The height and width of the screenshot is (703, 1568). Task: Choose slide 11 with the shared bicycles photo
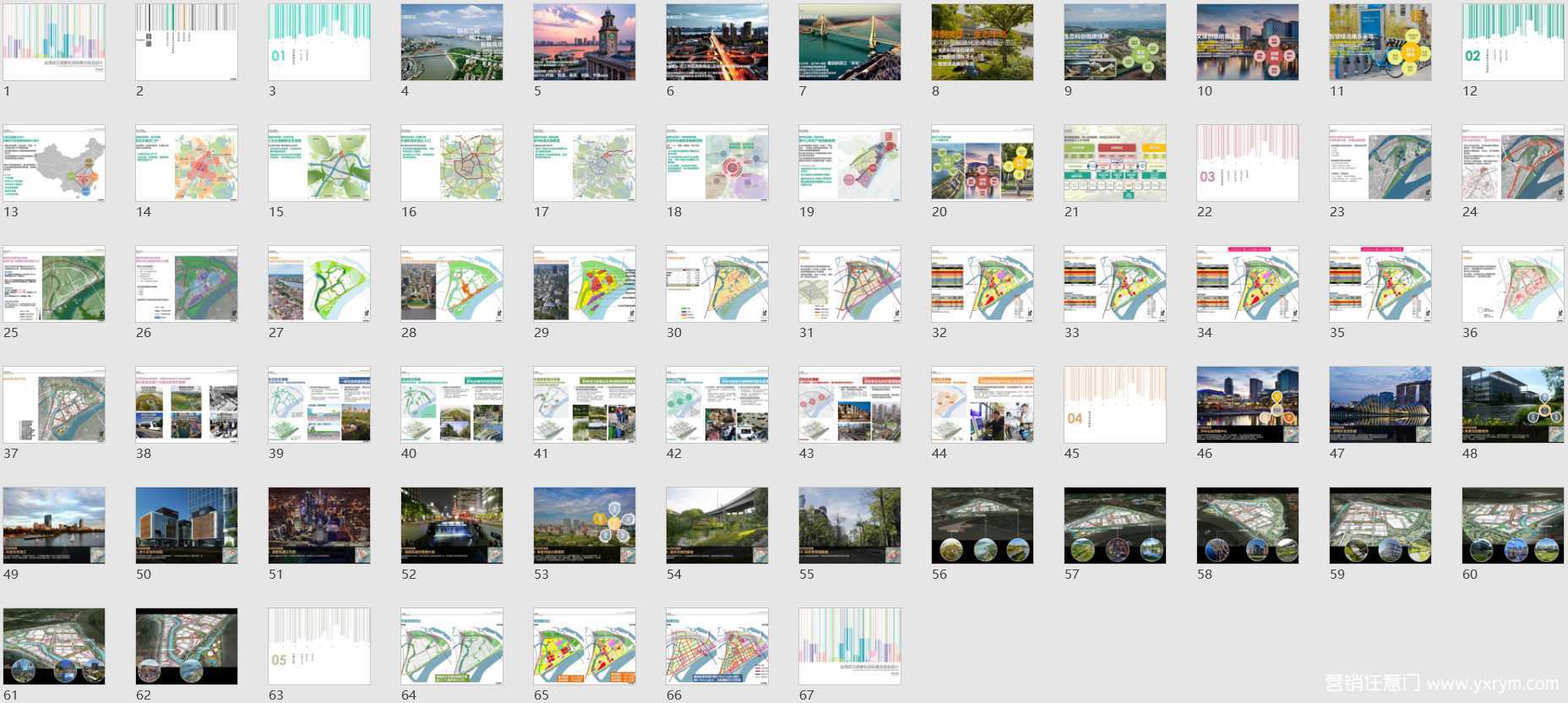coord(1380,42)
